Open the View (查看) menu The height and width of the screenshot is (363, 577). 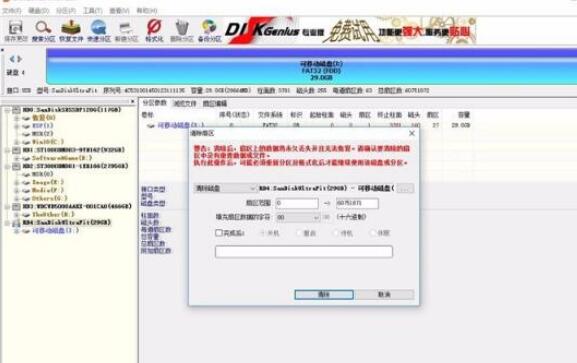pyautogui.click(x=119, y=11)
